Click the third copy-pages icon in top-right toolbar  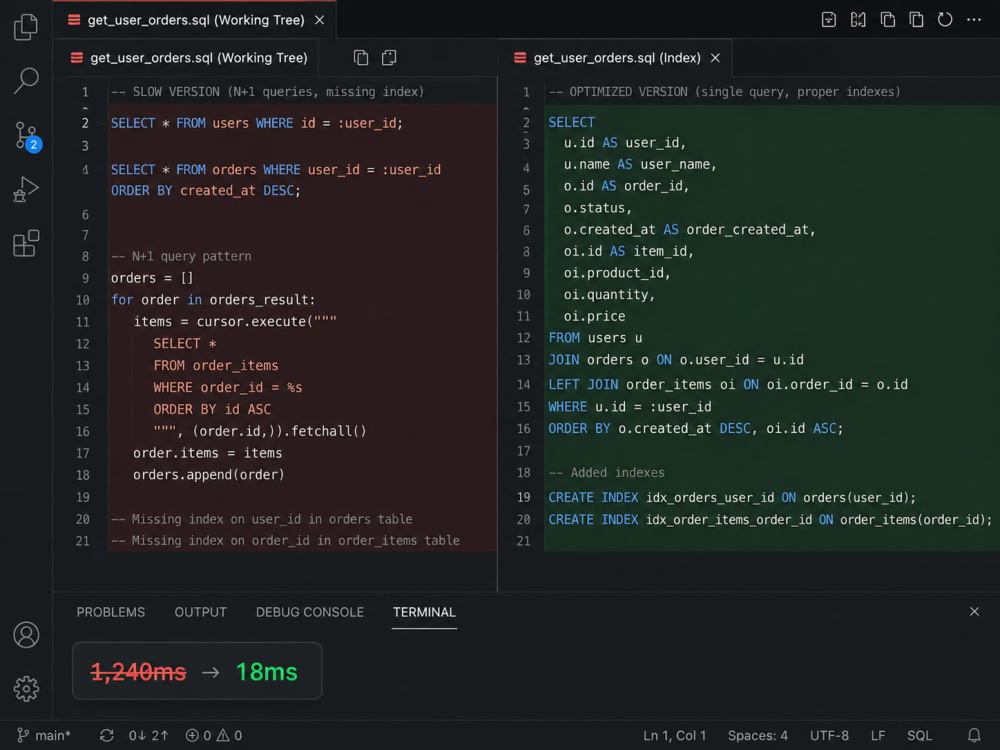pos(887,20)
